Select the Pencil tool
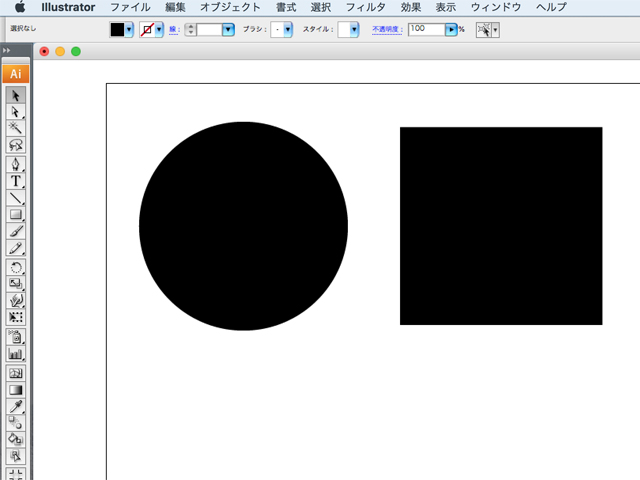Screen dimensions: 640x480 [16, 248]
